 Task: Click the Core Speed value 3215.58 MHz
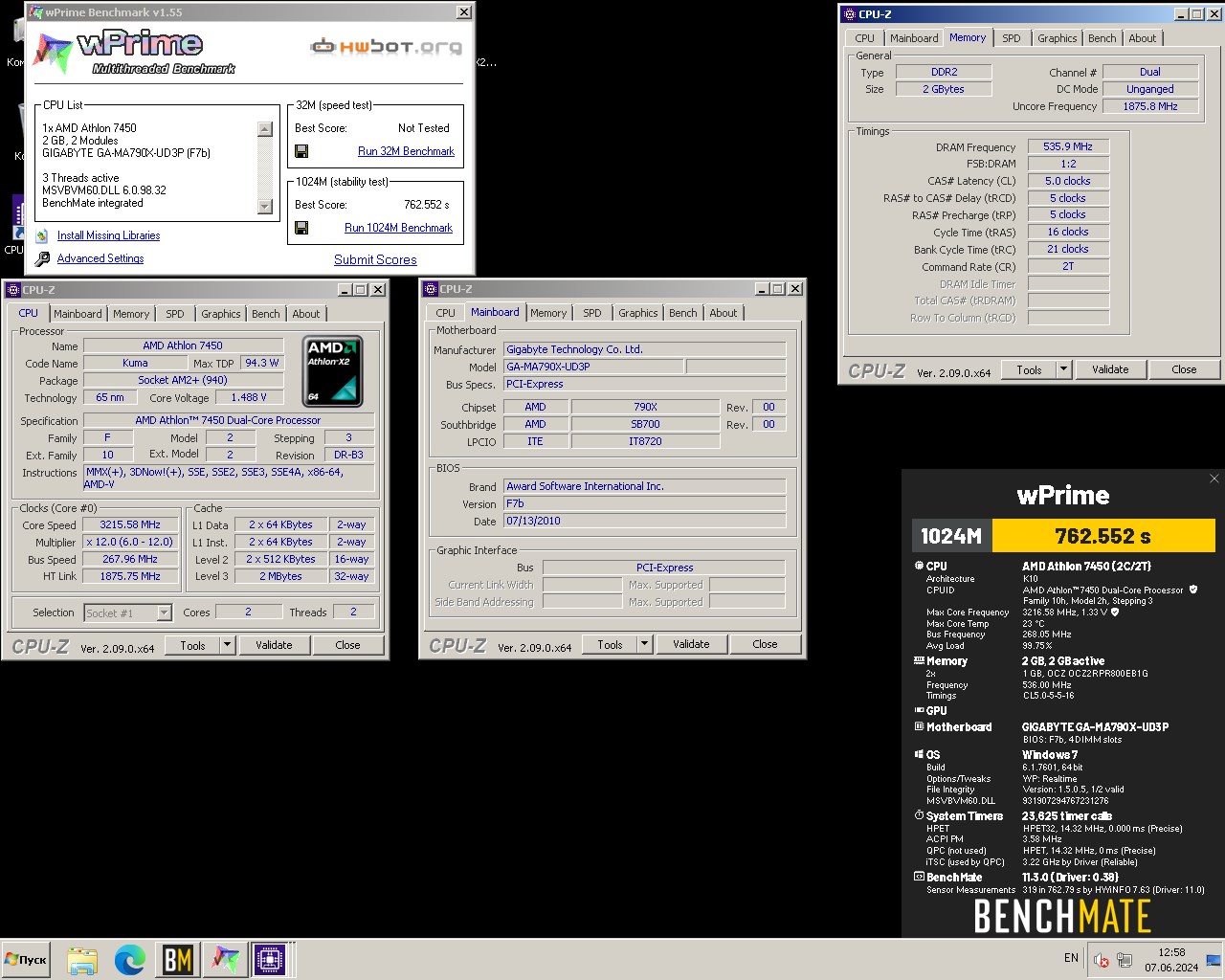click(x=130, y=524)
